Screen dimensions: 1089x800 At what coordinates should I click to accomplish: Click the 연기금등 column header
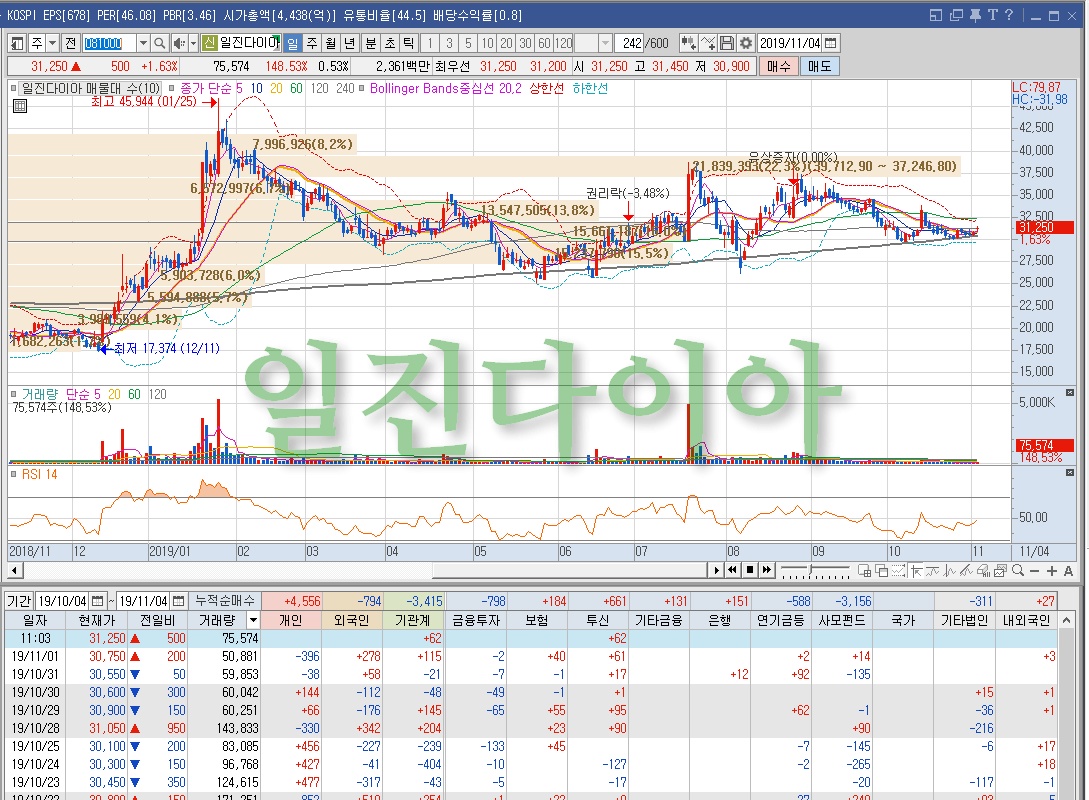pos(781,619)
